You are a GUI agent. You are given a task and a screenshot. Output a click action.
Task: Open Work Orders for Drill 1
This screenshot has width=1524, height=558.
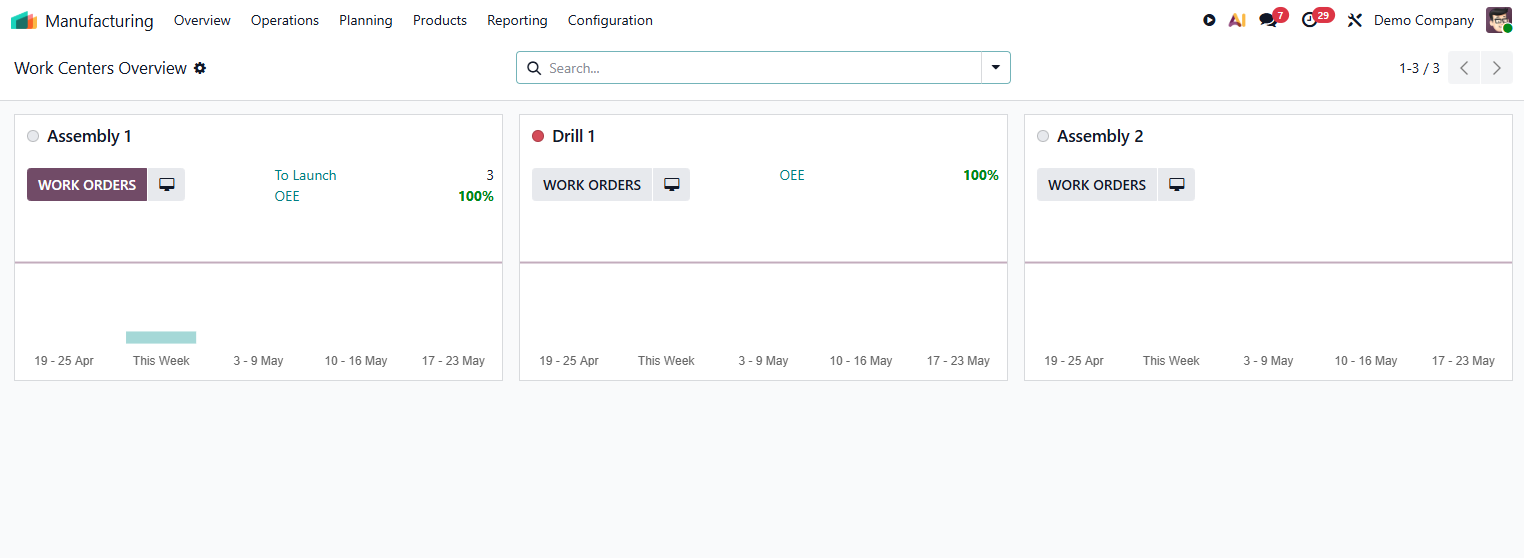pos(592,185)
